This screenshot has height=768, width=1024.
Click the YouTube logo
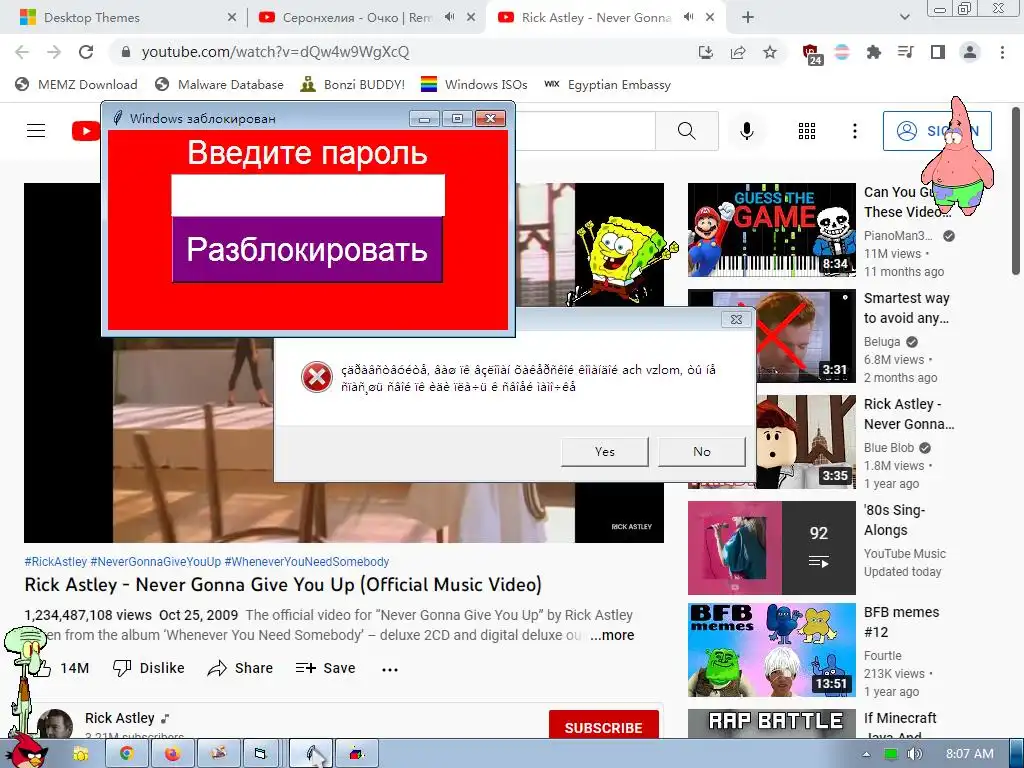click(x=86, y=131)
